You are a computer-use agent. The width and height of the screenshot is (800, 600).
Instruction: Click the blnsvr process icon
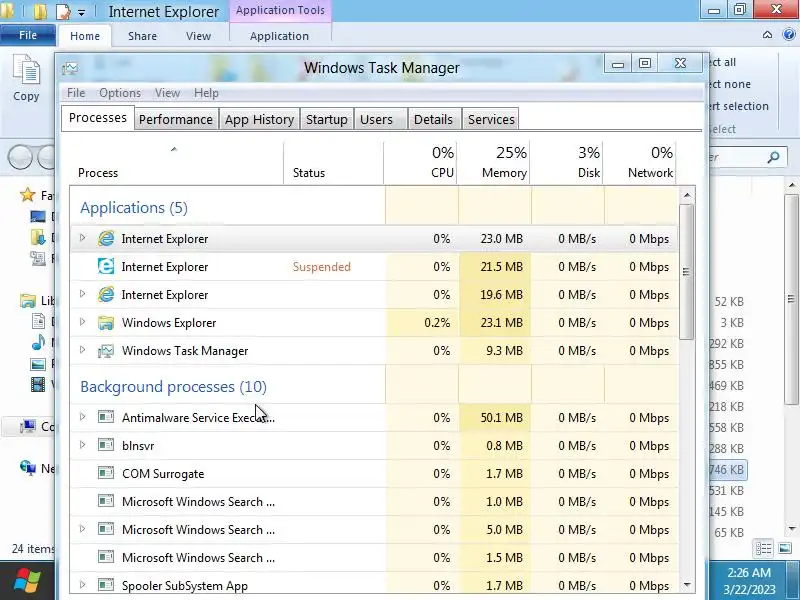coord(106,445)
